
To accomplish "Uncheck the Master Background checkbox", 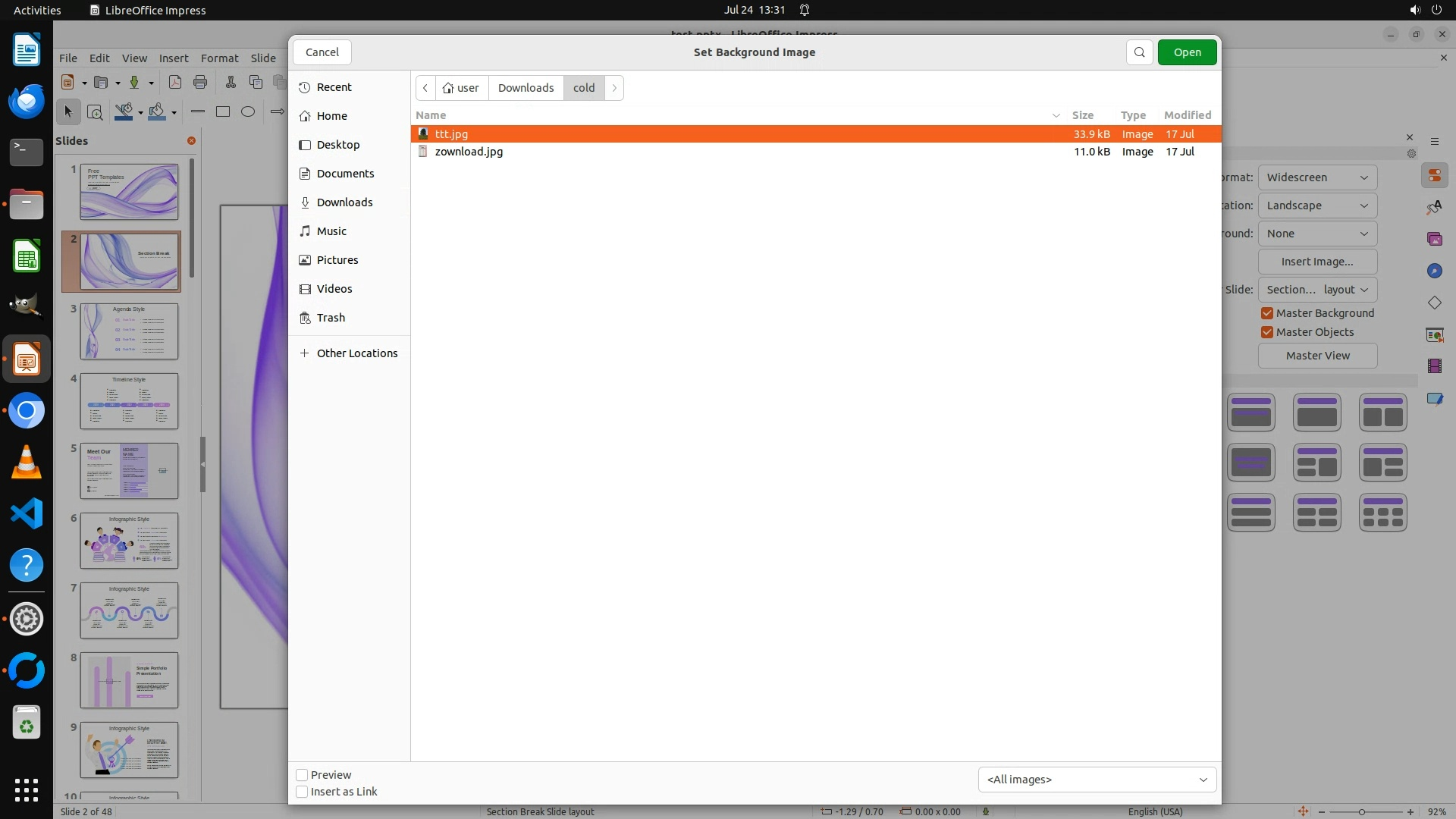I will pos(1267,313).
